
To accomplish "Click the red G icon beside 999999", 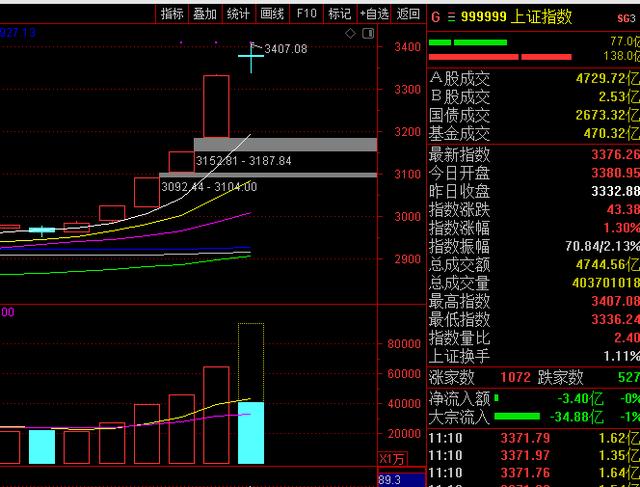I will (x=436, y=17).
